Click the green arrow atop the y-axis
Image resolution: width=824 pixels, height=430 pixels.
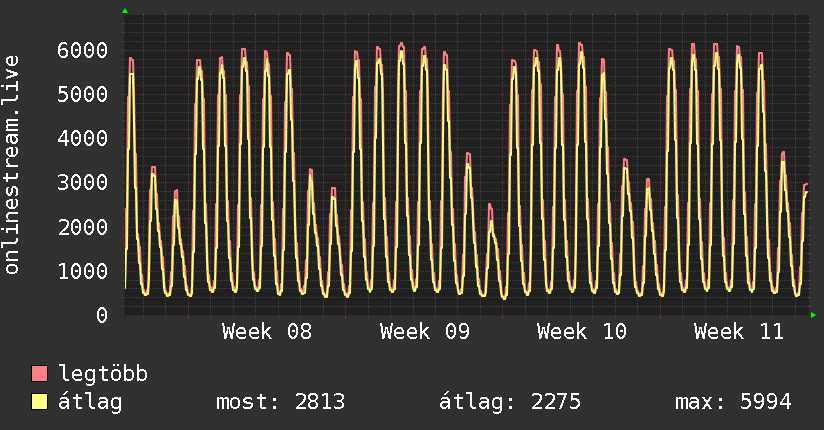click(x=125, y=11)
